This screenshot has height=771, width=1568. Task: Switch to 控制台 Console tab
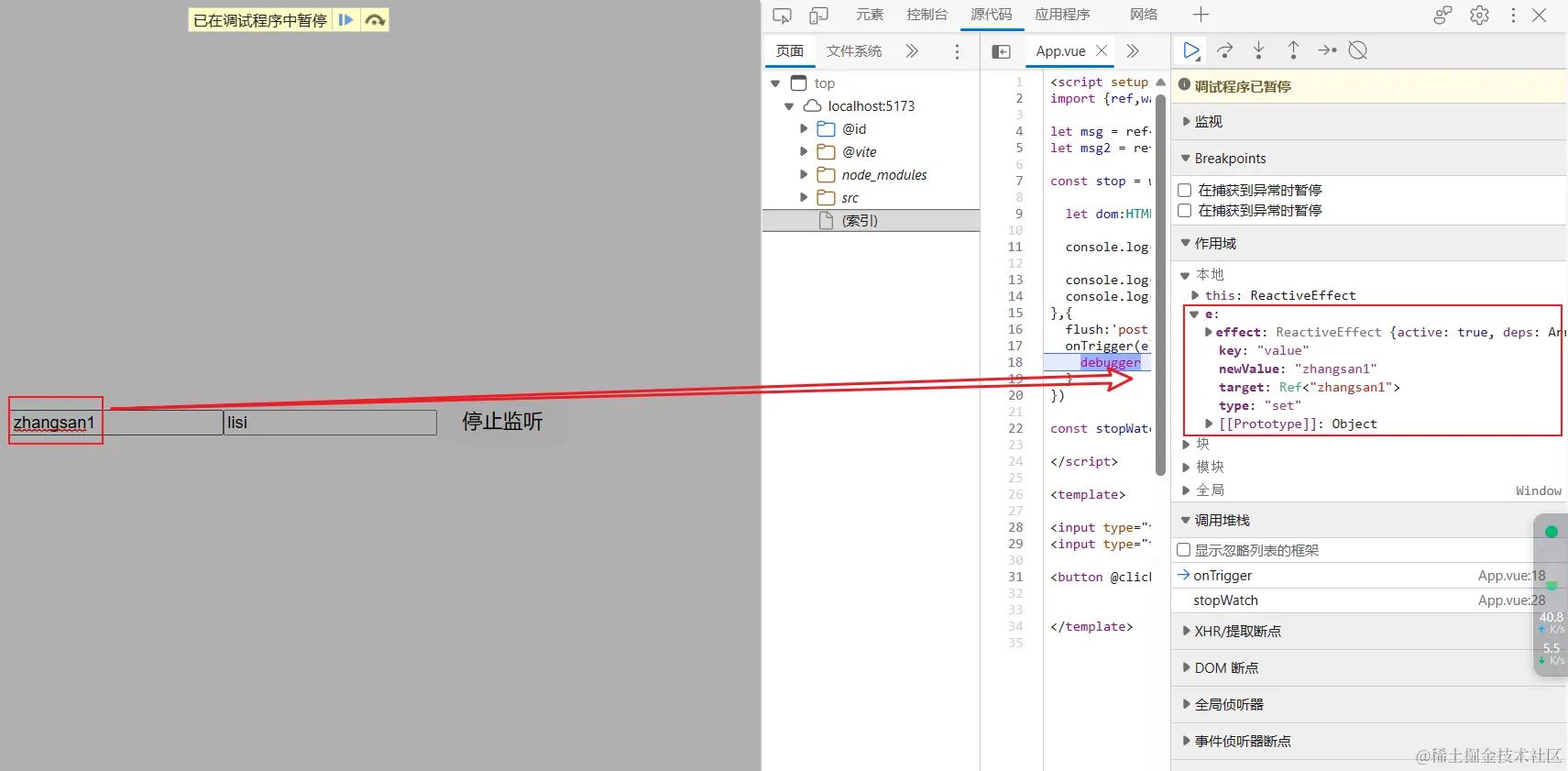click(x=927, y=15)
